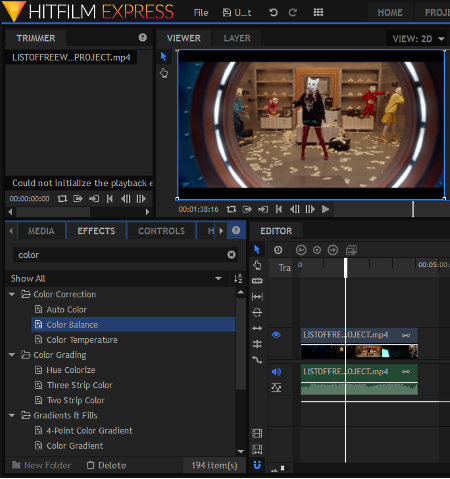
Task: Click the Delete button
Action: click(x=107, y=465)
